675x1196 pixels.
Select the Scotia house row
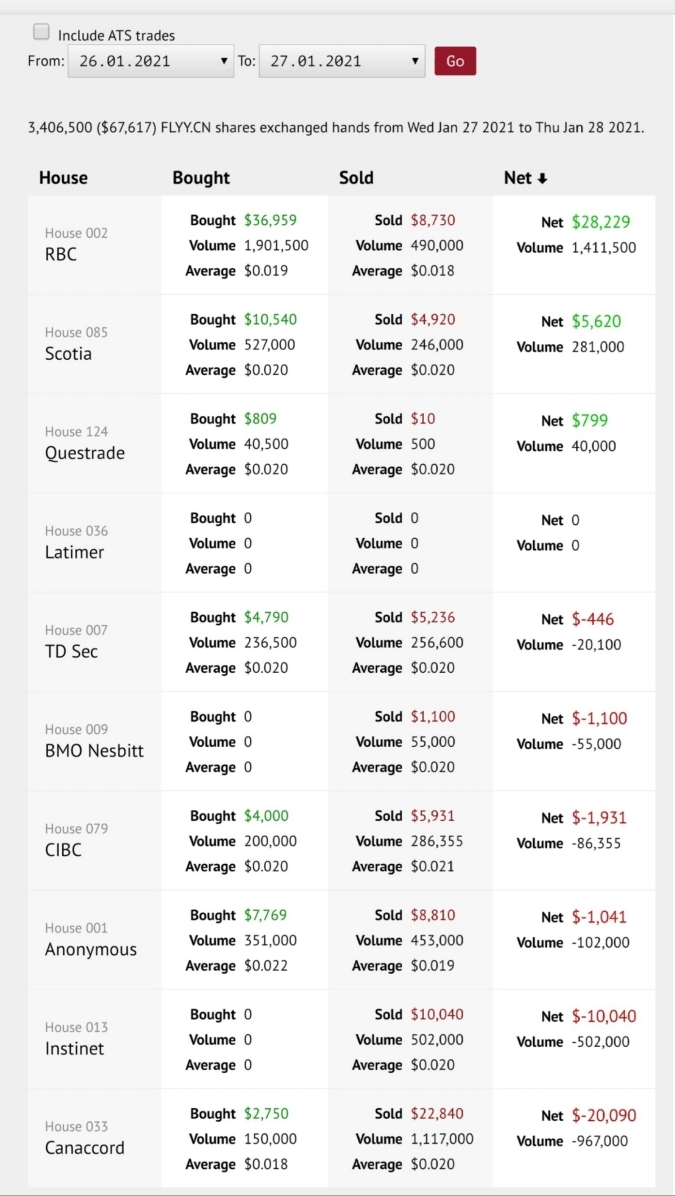68,353
